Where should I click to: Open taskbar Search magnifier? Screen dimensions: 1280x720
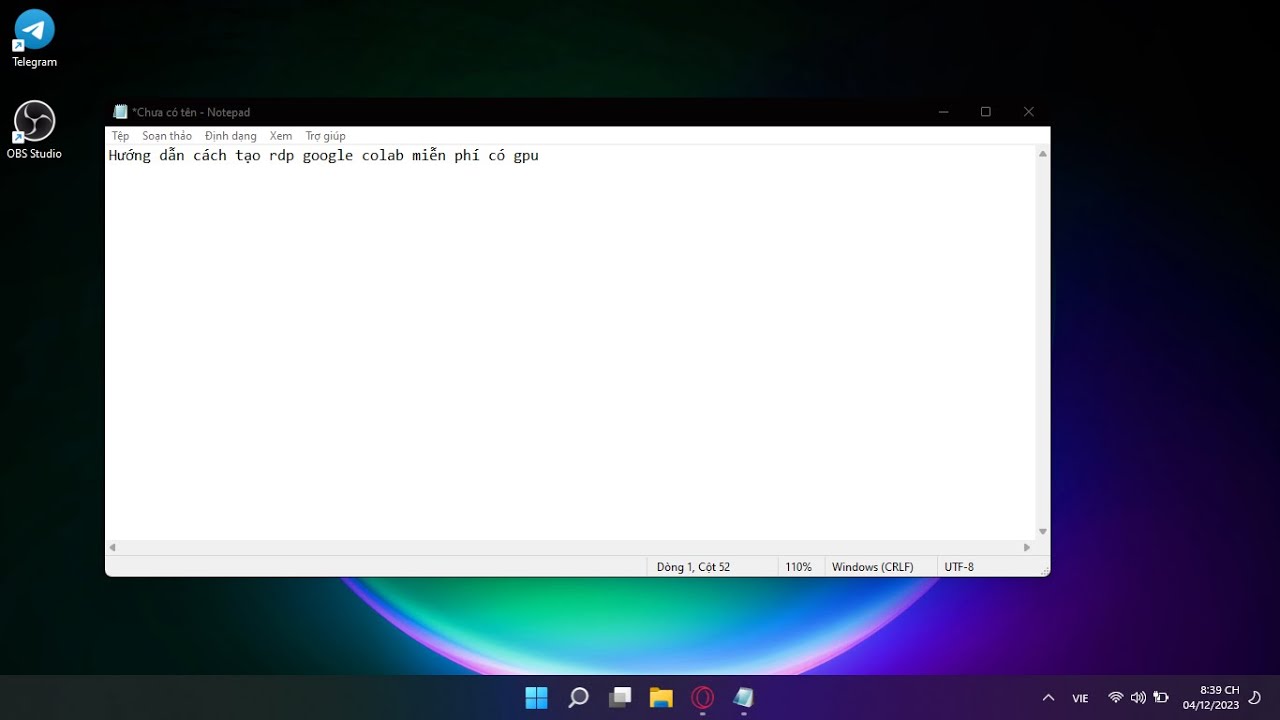click(578, 698)
